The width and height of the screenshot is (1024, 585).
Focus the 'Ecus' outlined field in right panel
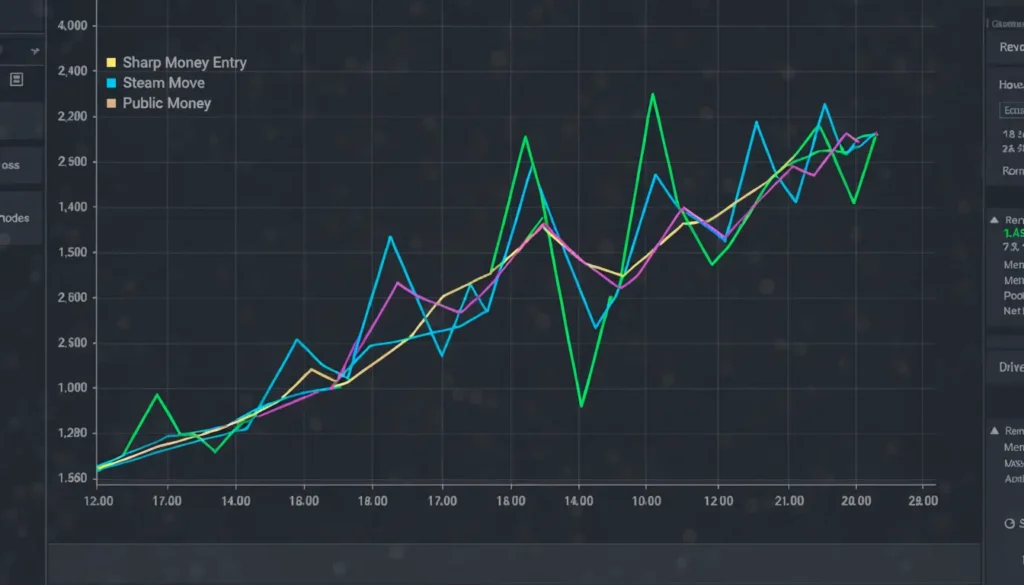coord(1012,110)
